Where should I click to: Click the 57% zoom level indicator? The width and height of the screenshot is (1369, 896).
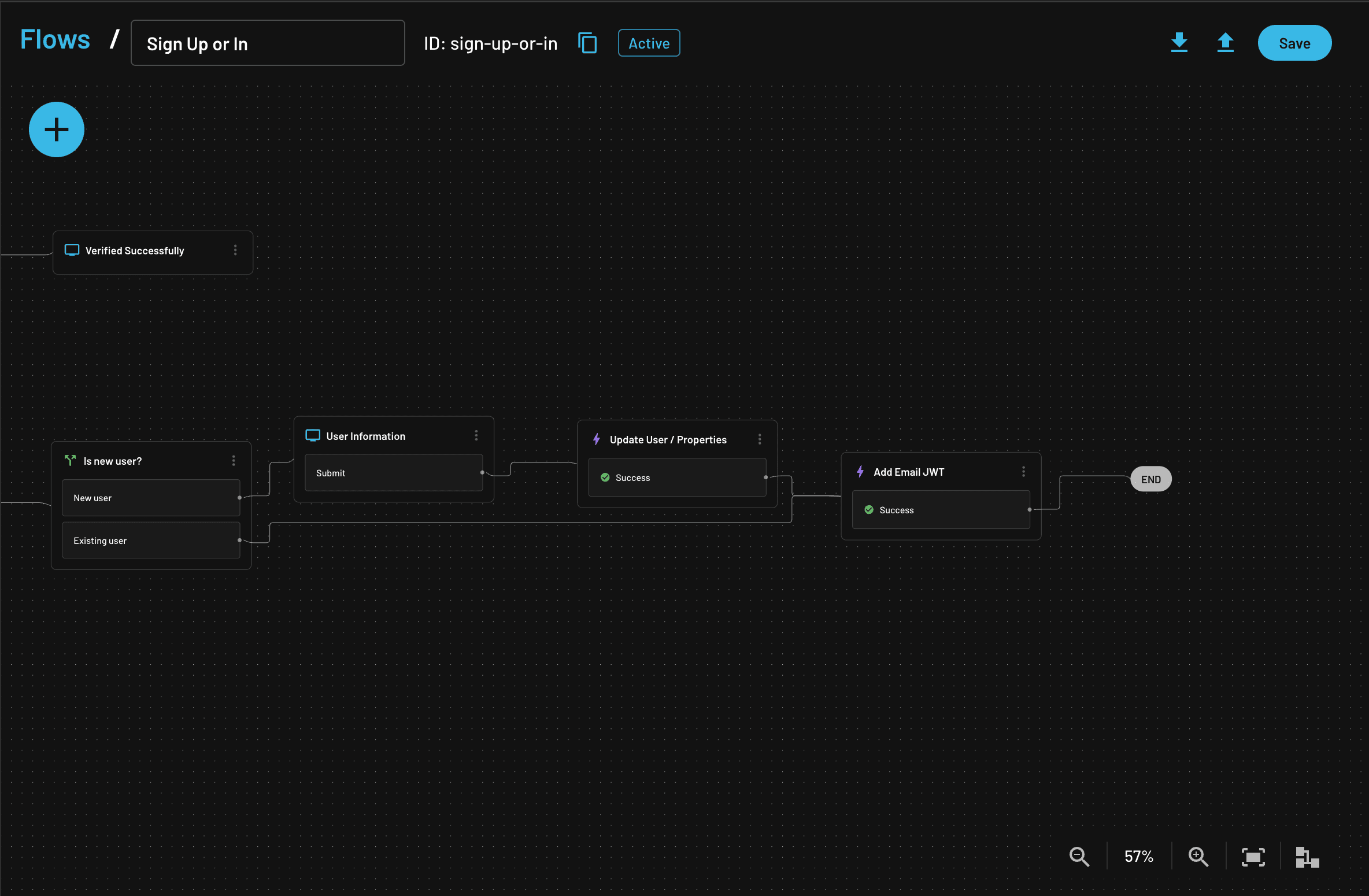click(1138, 857)
